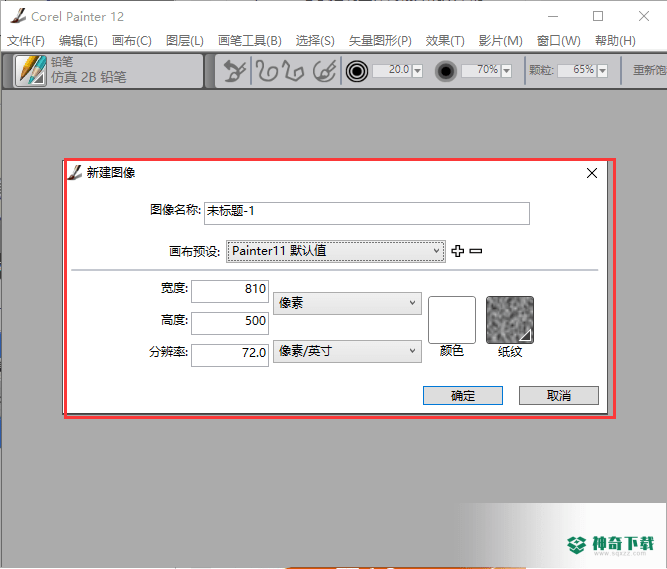The height and width of the screenshot is (569, 667).
Task: Choose the 纸纹 paper texture thumbnail
Action: [510, 320]
